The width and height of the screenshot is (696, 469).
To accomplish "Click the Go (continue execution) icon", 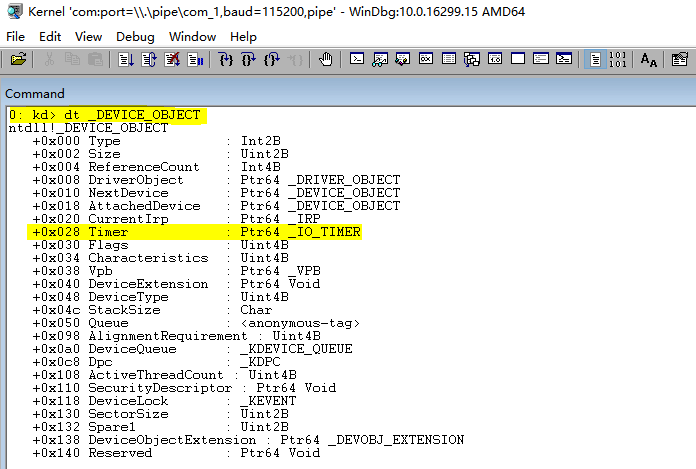I will coord(126,59).
